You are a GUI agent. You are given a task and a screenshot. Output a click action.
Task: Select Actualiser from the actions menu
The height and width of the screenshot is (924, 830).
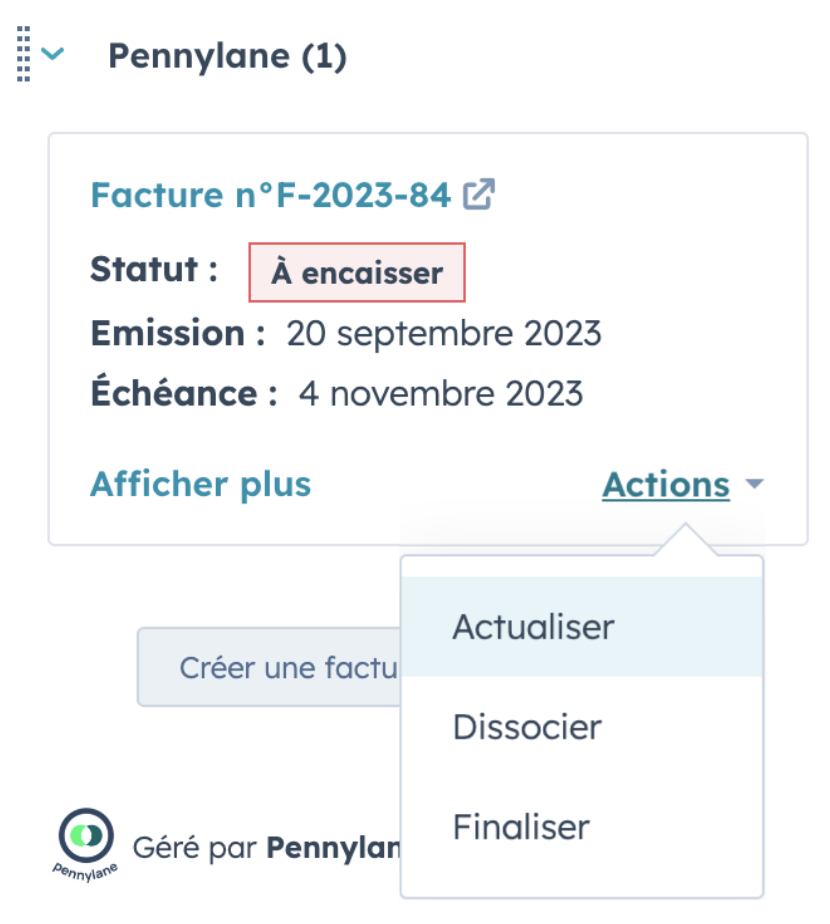(x=582, y=626)
